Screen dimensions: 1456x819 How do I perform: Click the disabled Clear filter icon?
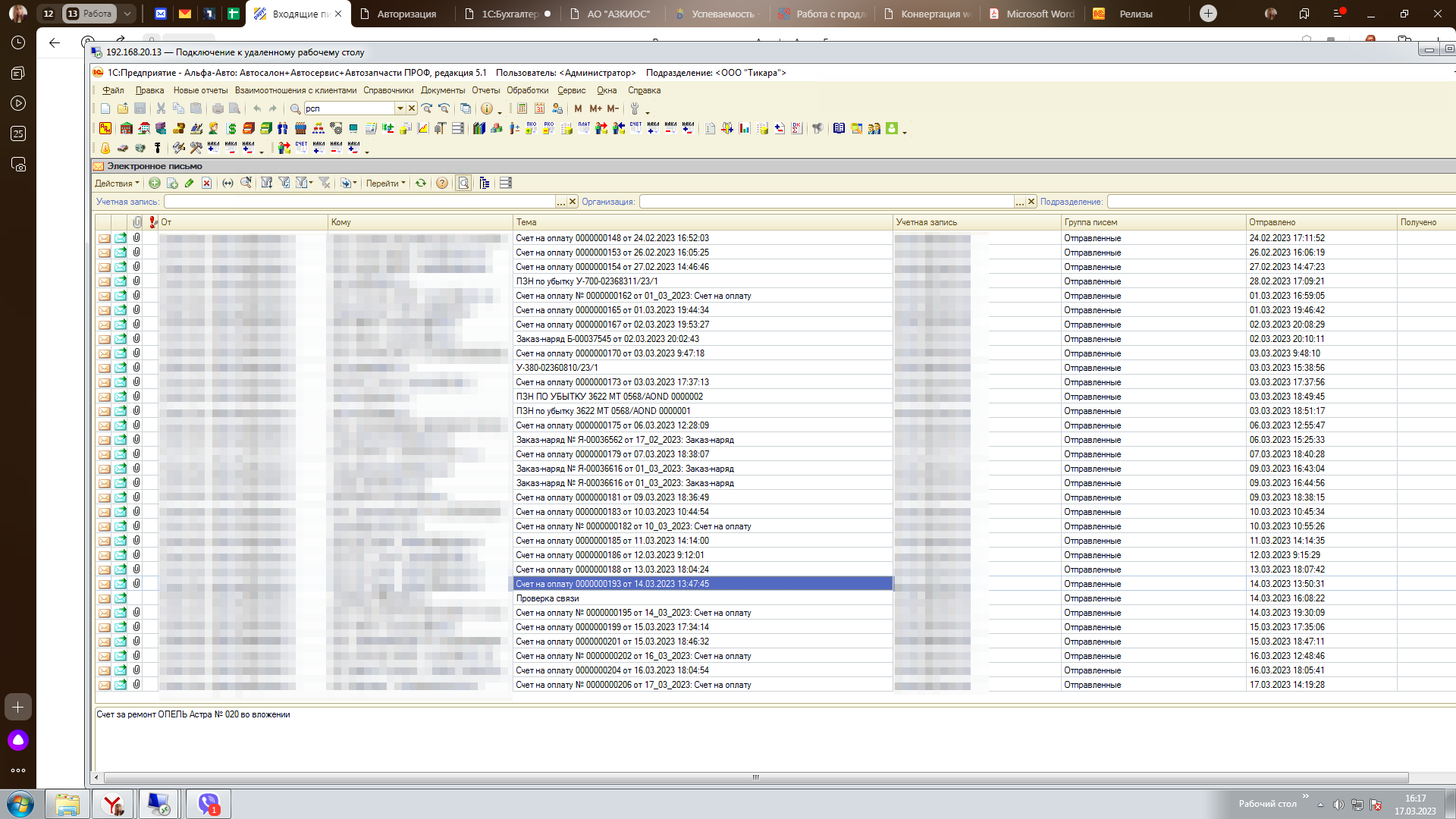click(325, 183)
